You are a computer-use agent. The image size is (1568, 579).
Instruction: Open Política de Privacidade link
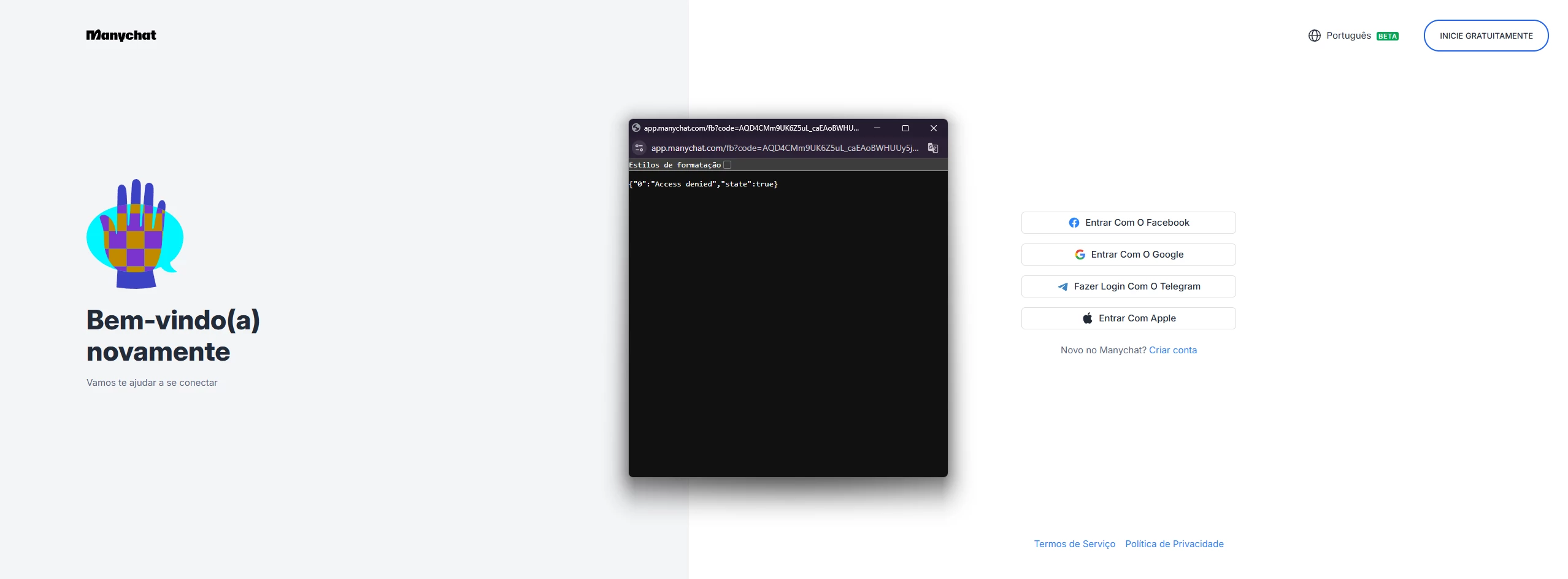coord(1174,544)
